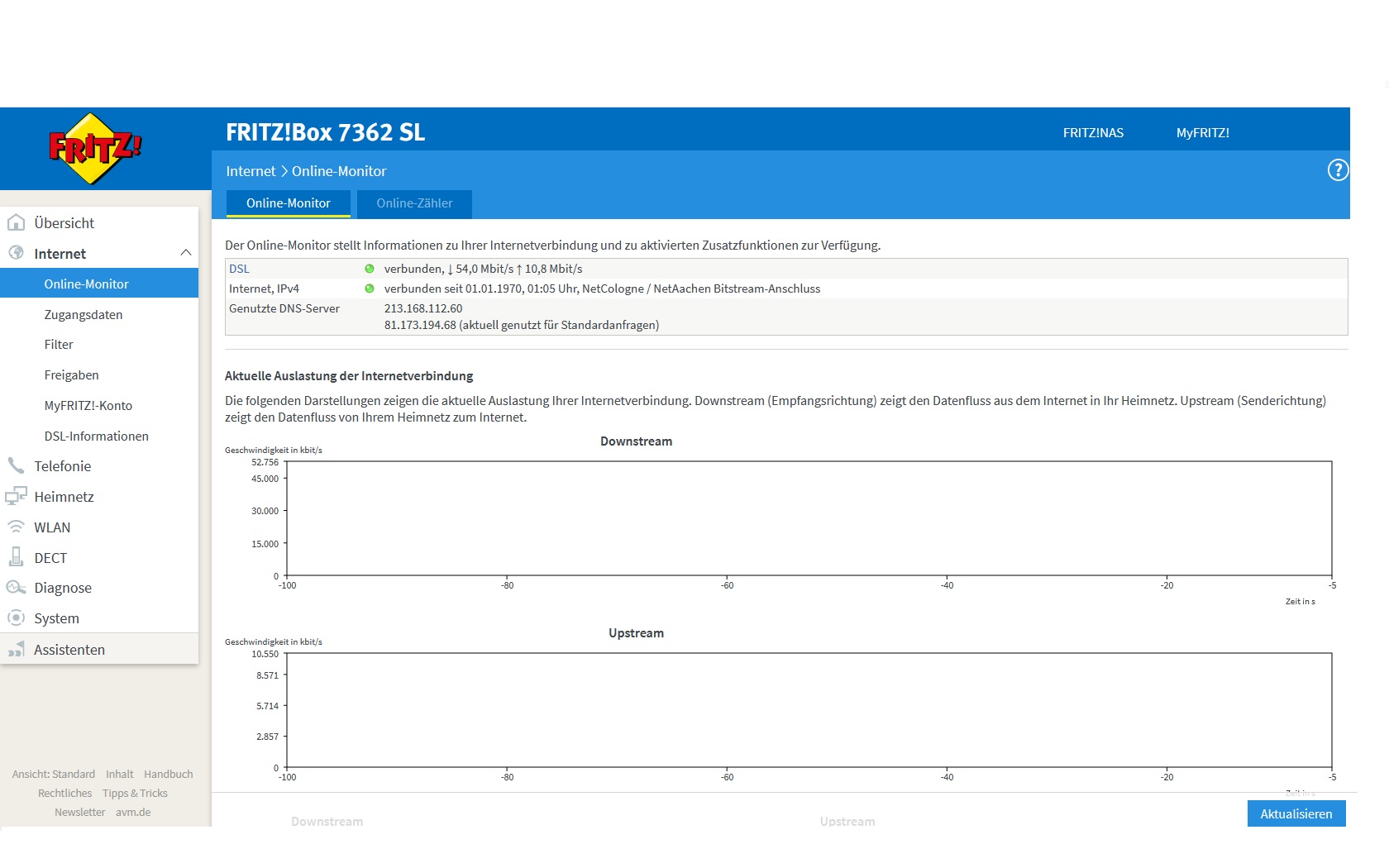
Task: Switch to the Online-Zähler tab
Action: point(414,203)
